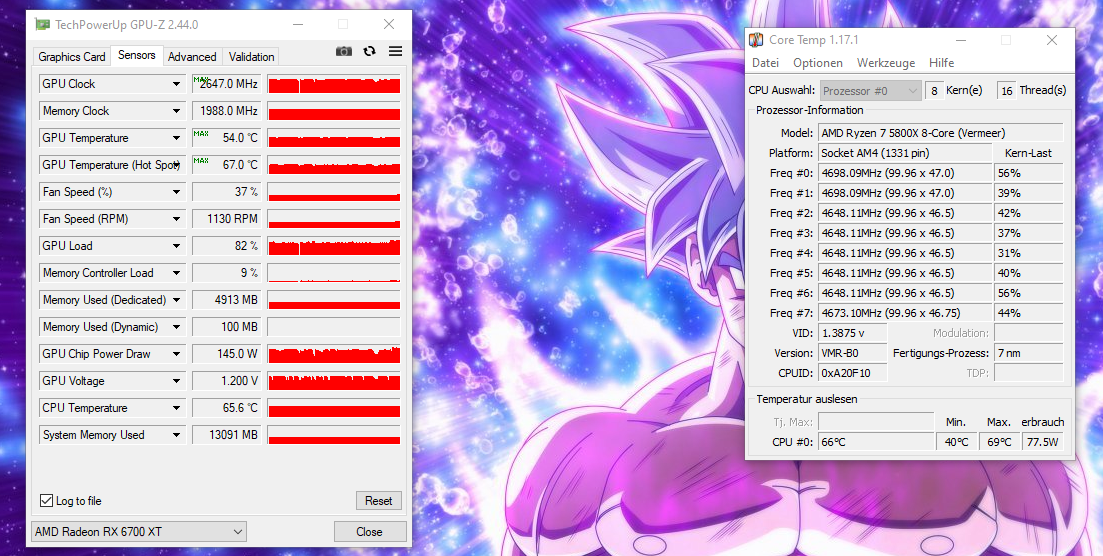Expand the Memory Used (Dynamic) dropdown
Viewport: 1103px width, 556px height.
pyautogui.click(x=177, y=327)
